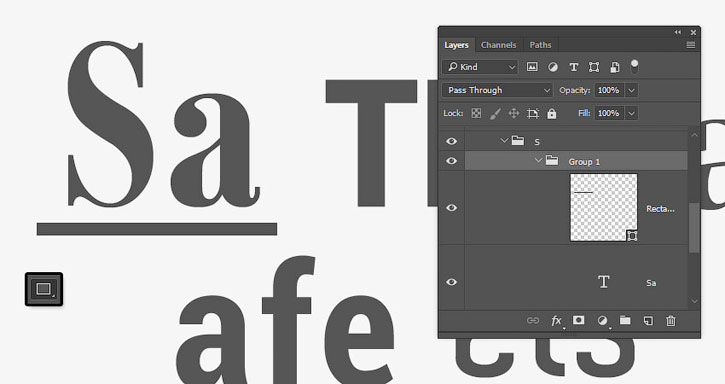The image size is (725, 384).
Task: Lock layer position
Action: [514, 113]
